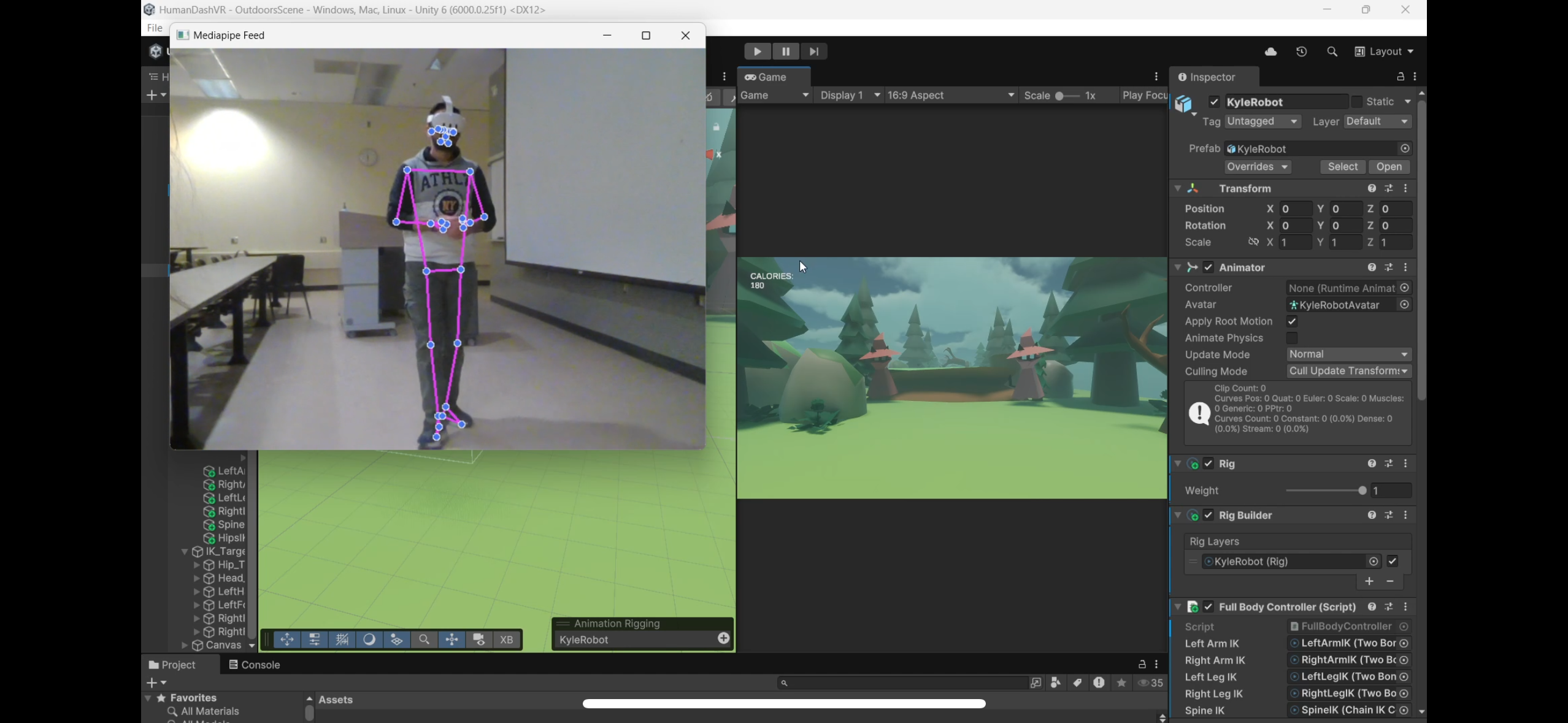Add a new rig layer with plus
This screenshot has width=1568, height=723.
(x=1369, y=581)
